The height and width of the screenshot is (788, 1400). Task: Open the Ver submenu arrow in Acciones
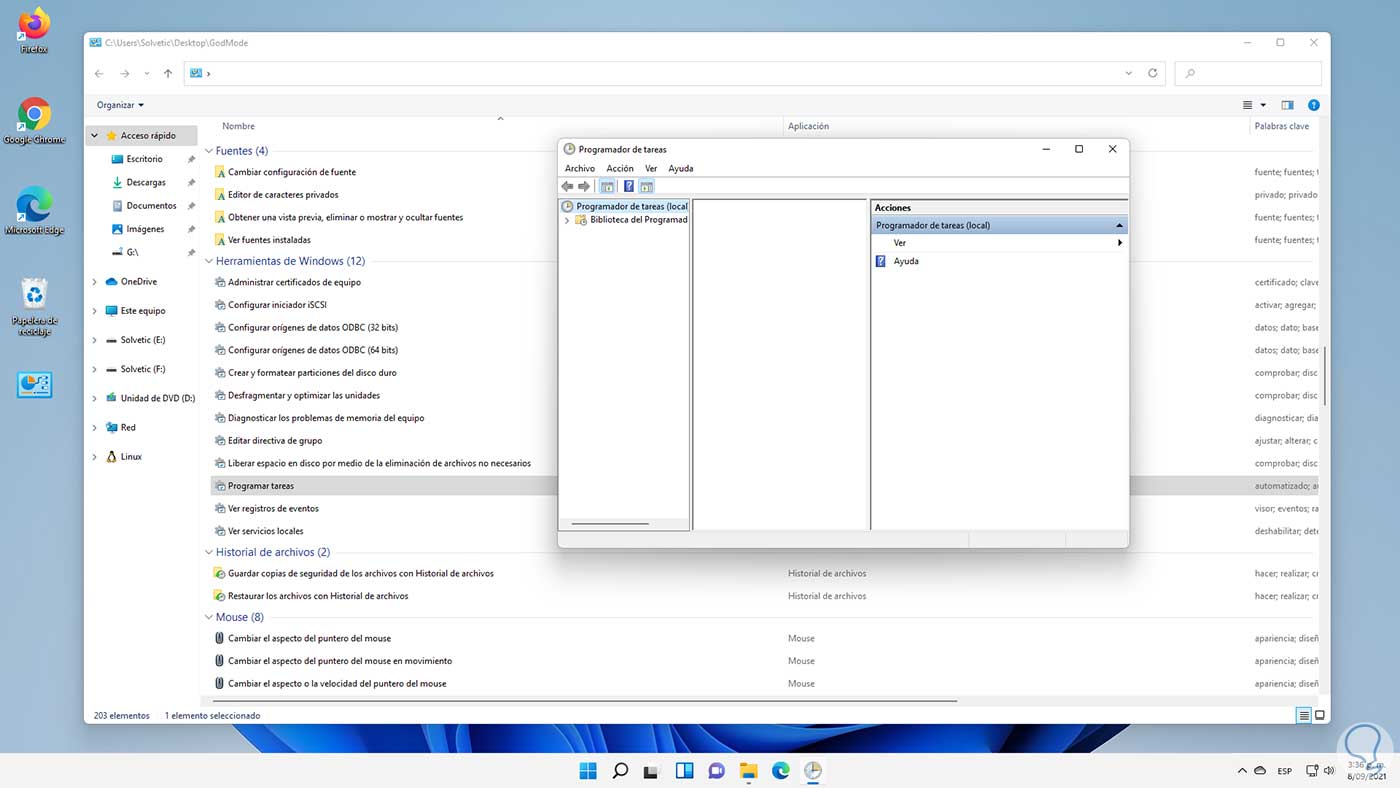click(1119, 243)
